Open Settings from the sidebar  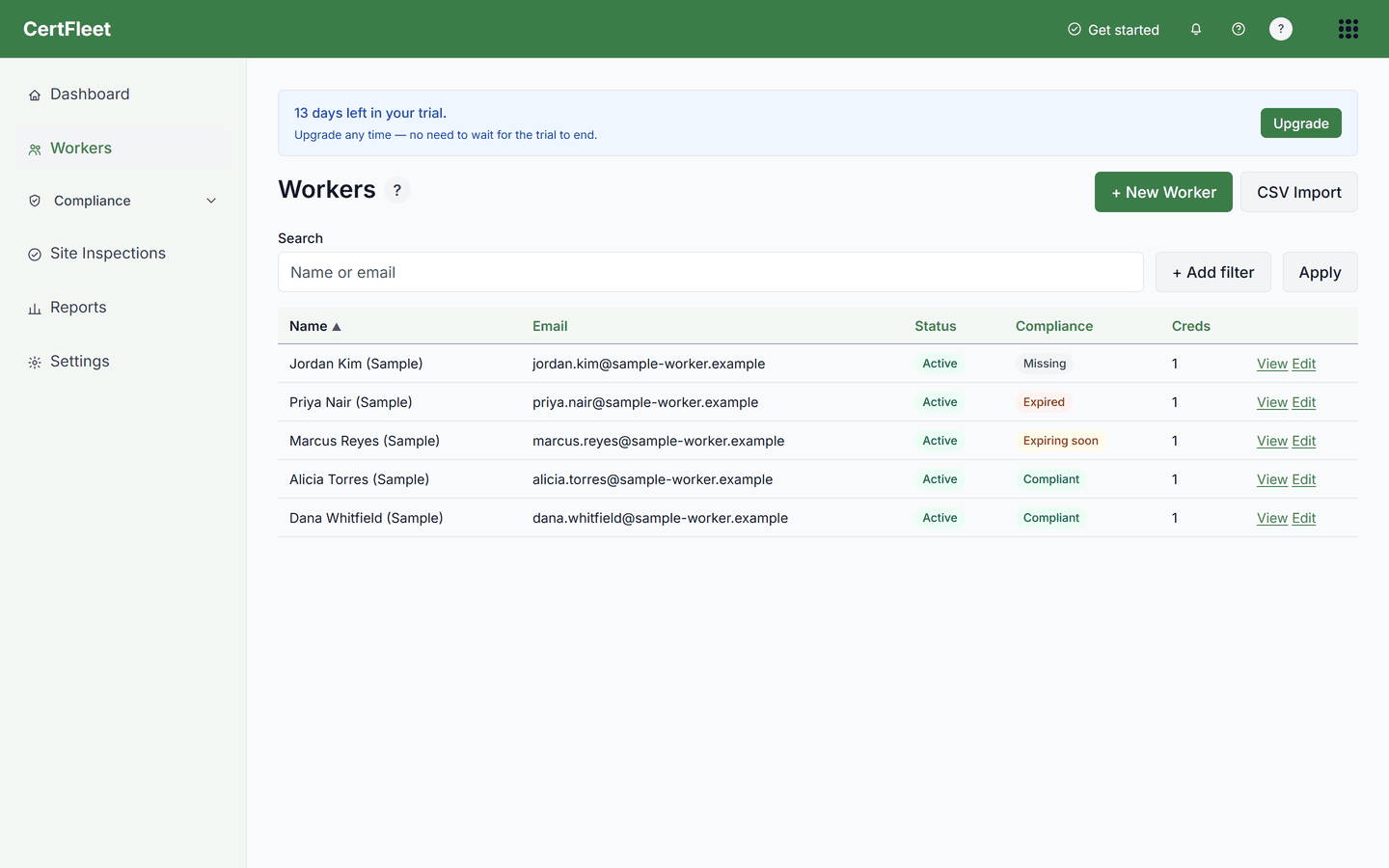(123, 361)
